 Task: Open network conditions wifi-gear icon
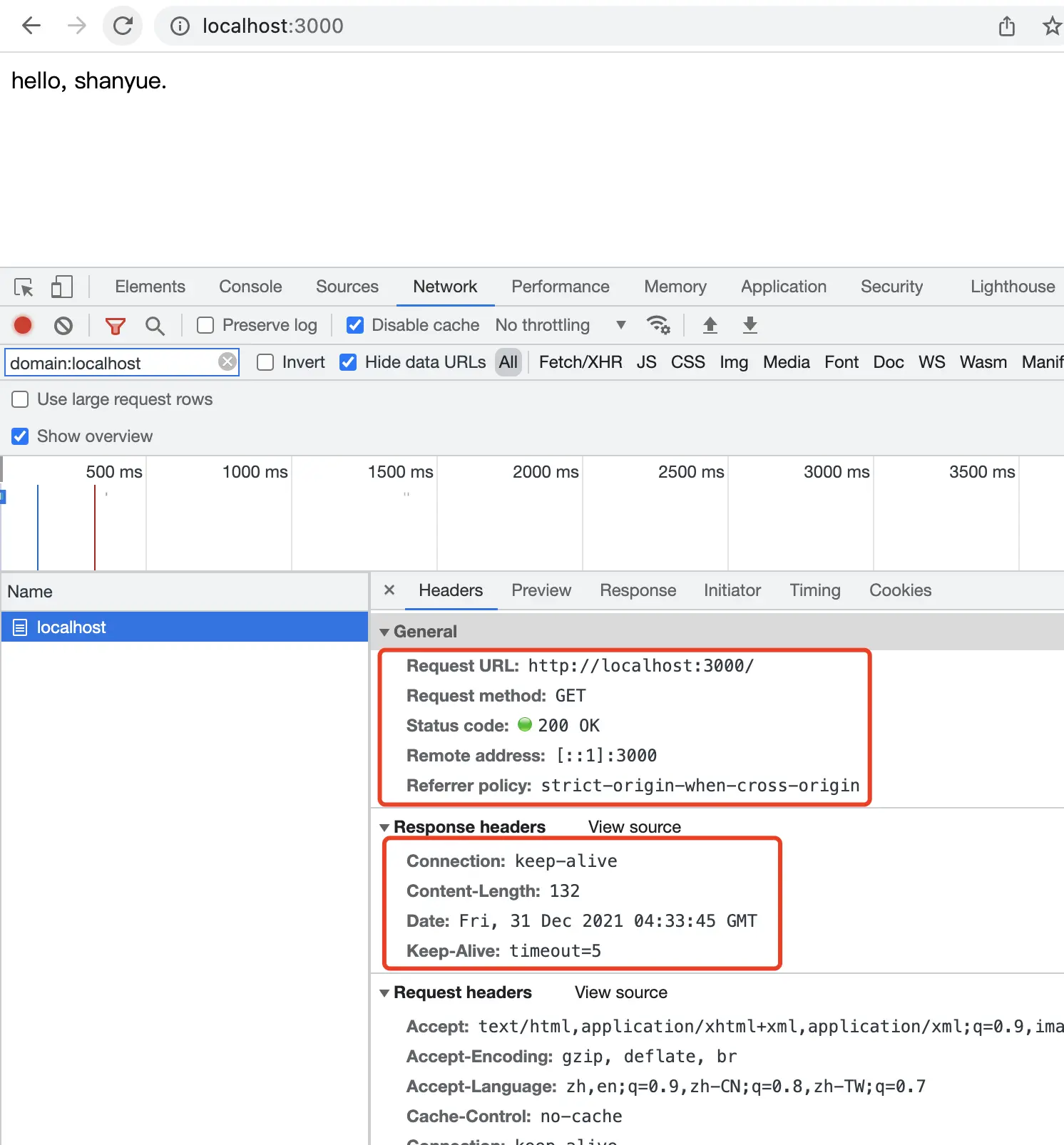coord(658,325)
